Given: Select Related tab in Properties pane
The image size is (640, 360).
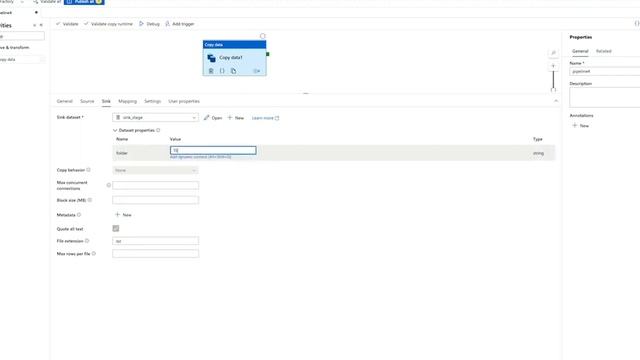Looking at the screenshot, I should pos(604,51).
